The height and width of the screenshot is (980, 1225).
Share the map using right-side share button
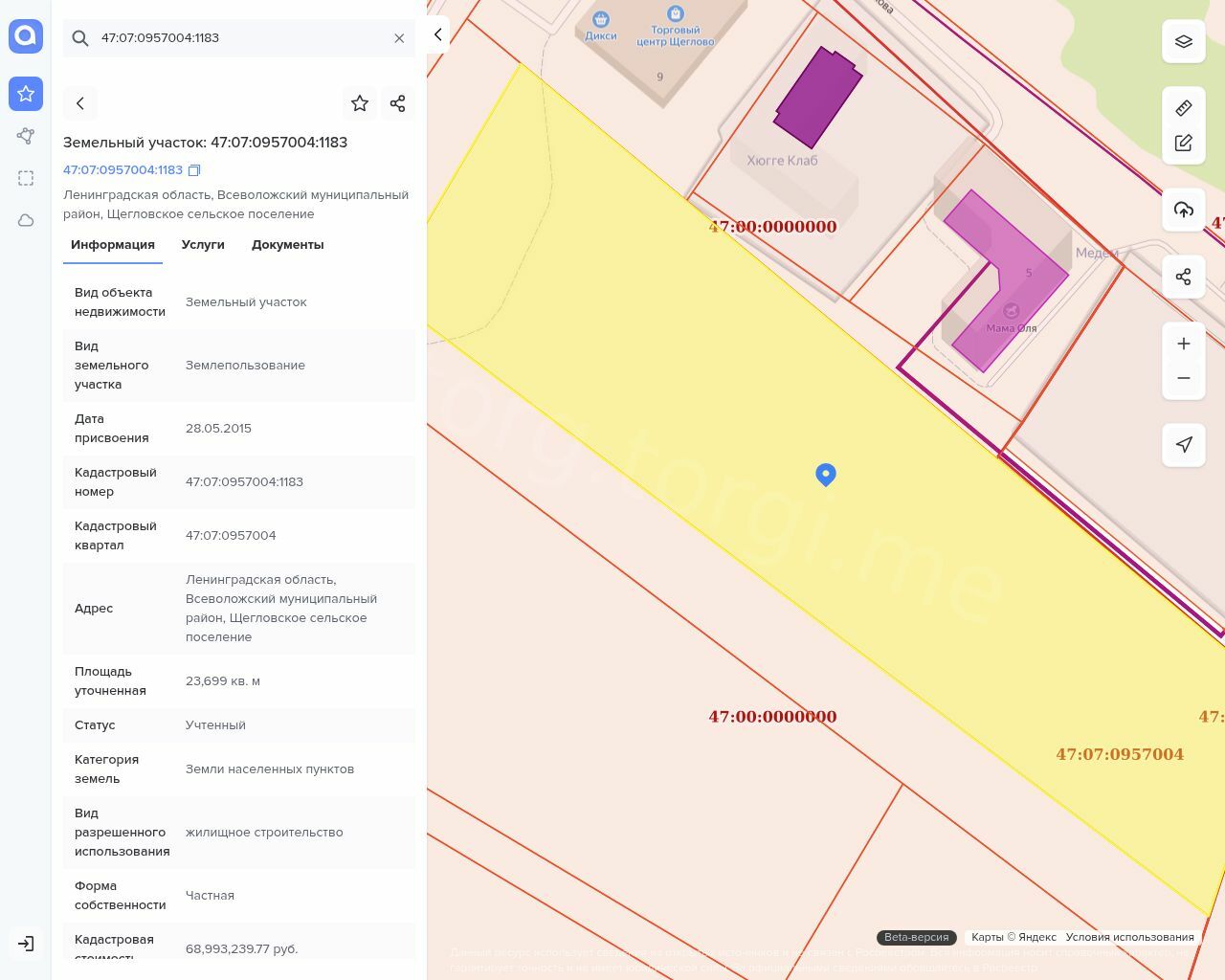pos(1184,277)
